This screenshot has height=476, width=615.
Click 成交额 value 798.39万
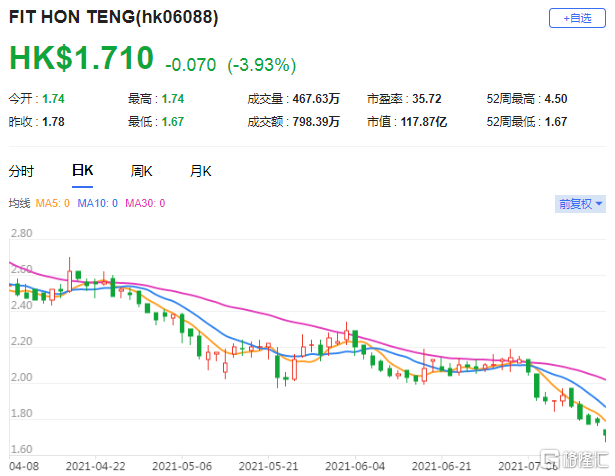[x=316, y=122]
